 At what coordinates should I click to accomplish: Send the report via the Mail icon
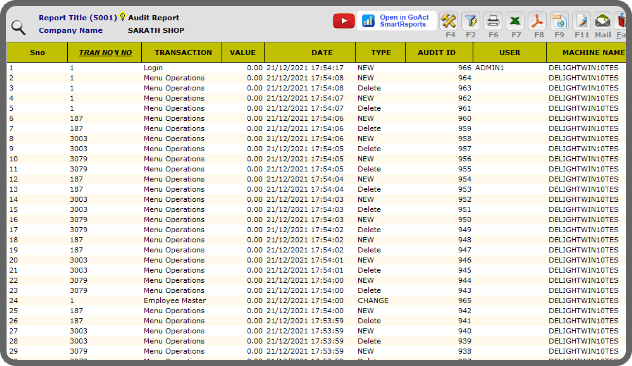click(603, 21)
